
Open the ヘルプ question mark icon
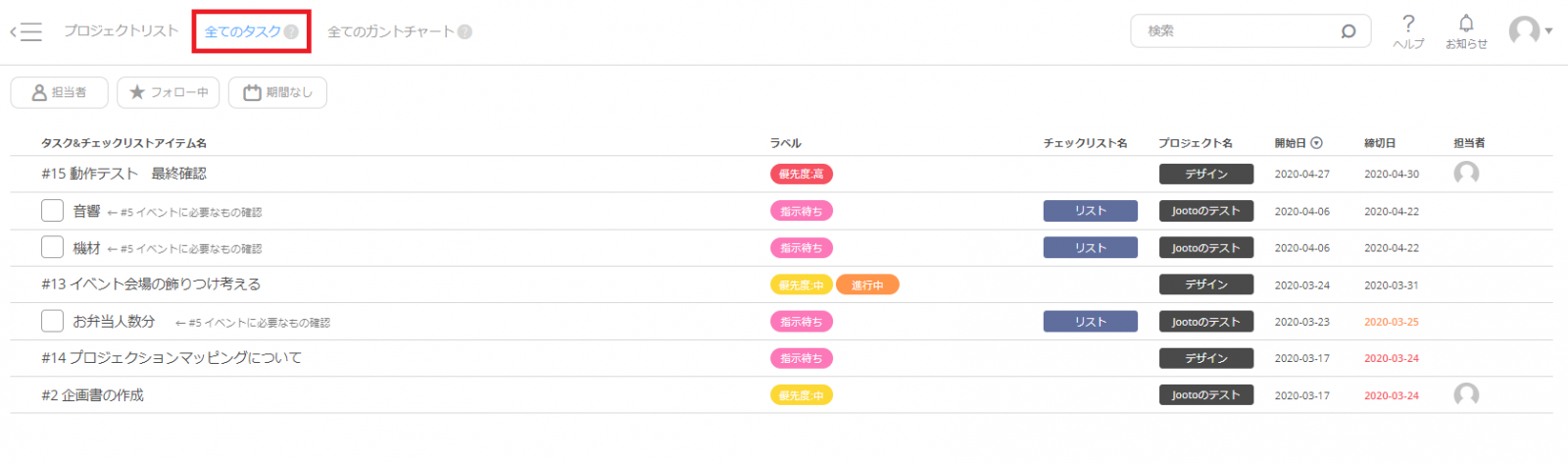click(1408, 24)
